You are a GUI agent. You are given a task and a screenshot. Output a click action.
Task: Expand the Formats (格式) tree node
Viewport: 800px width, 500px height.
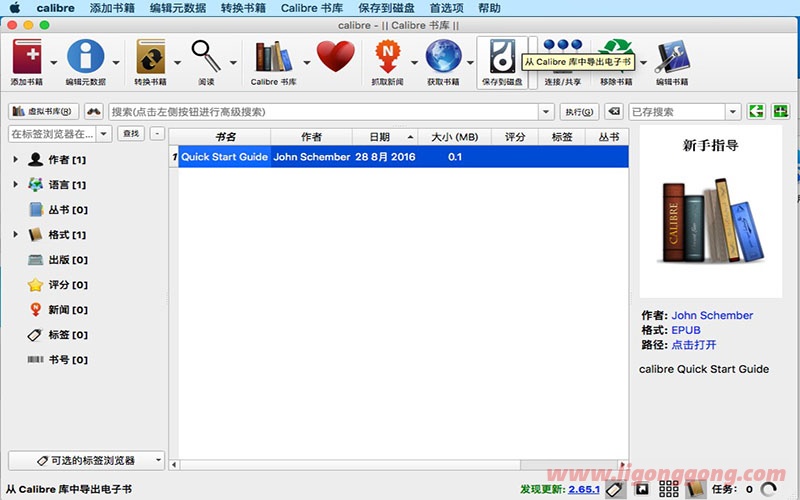click(15, 234)
